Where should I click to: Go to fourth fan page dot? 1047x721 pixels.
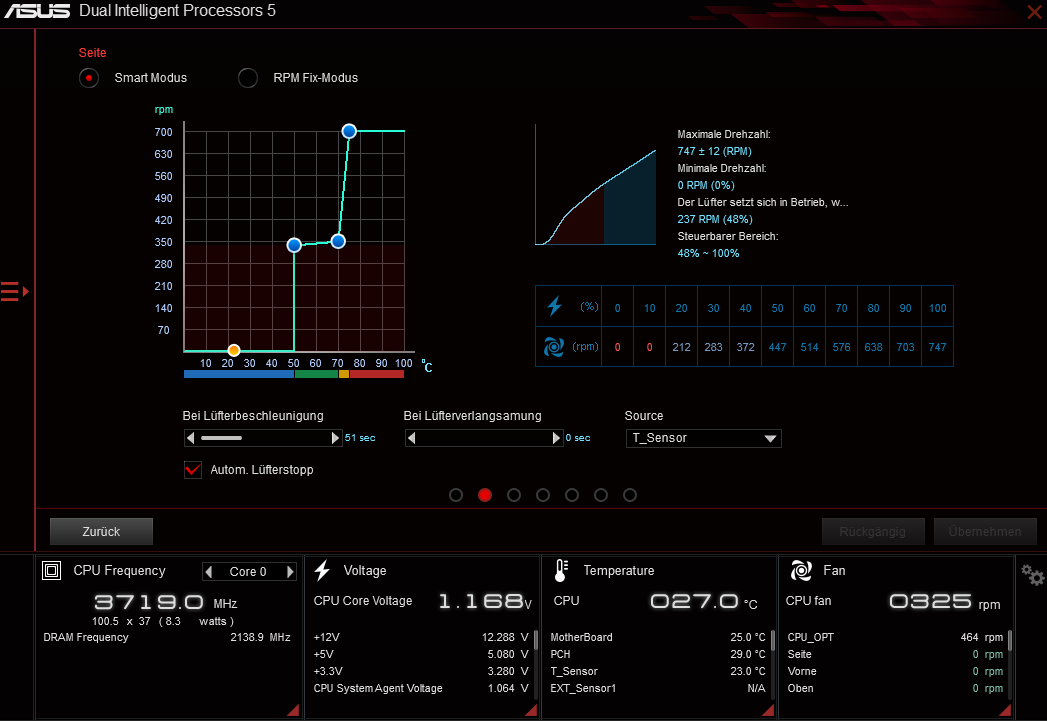[x=543, y=495]
